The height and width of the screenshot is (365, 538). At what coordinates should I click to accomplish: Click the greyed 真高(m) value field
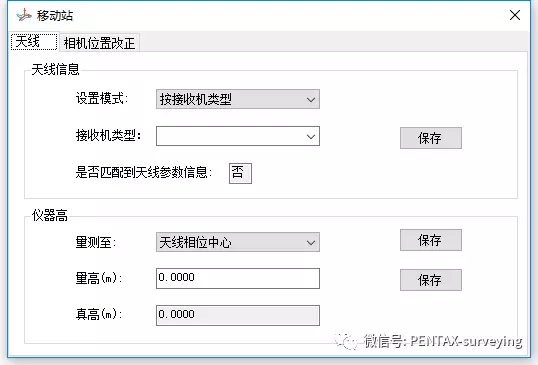coord(238,315)
